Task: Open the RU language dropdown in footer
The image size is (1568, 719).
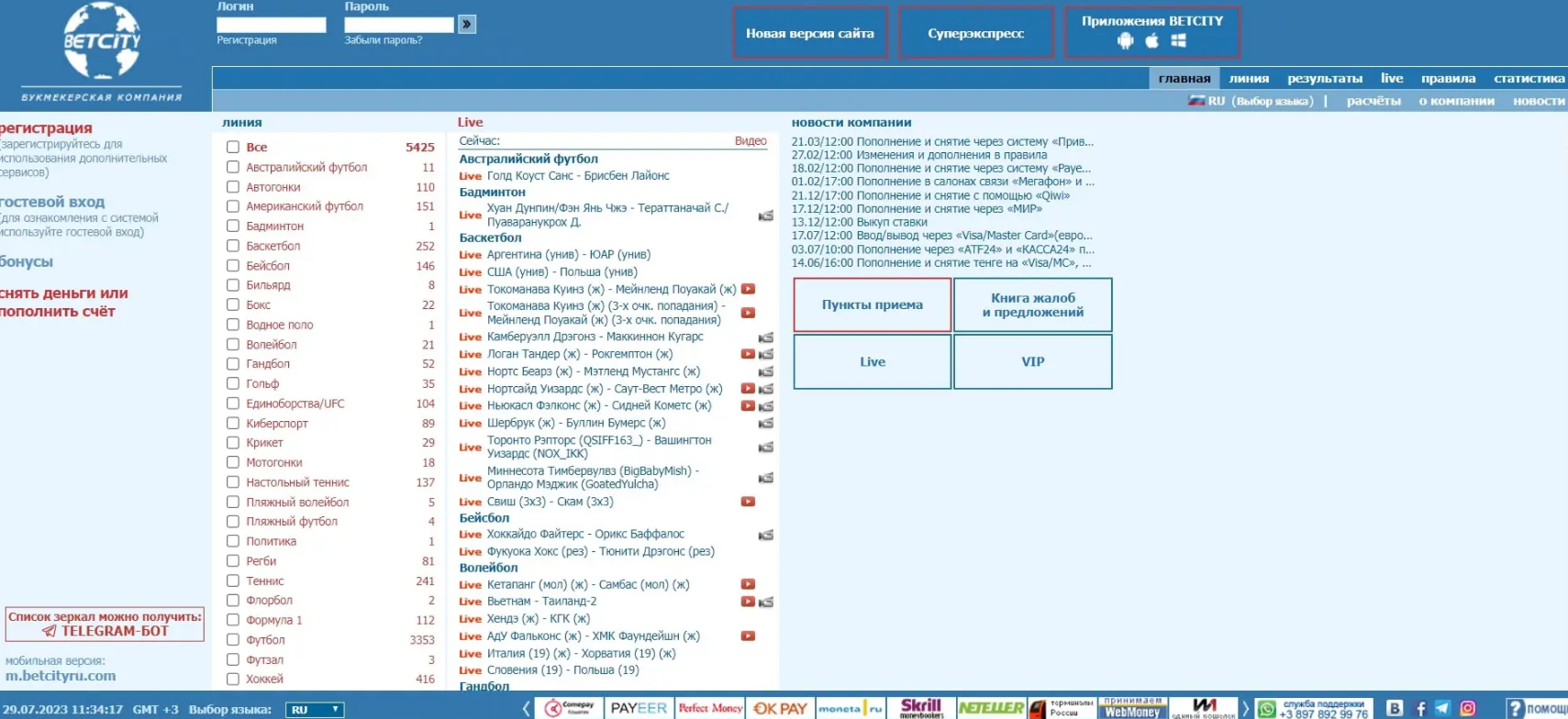Action: pyautogui.click(x=315, y=710)
